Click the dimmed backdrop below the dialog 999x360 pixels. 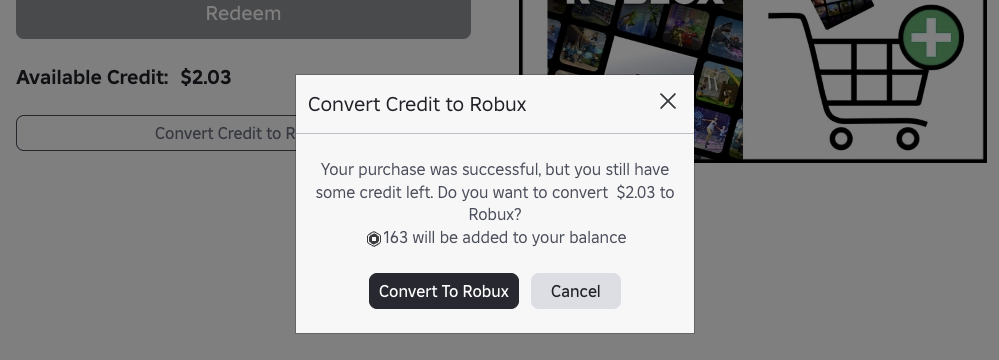click(x=494, y=347)
